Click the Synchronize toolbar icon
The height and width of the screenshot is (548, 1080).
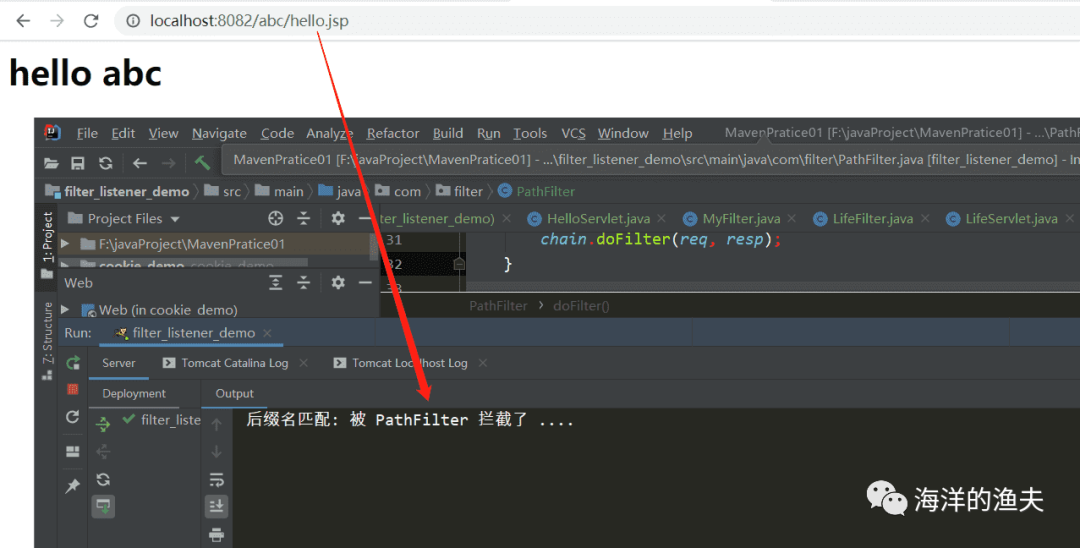click(105, 163)
